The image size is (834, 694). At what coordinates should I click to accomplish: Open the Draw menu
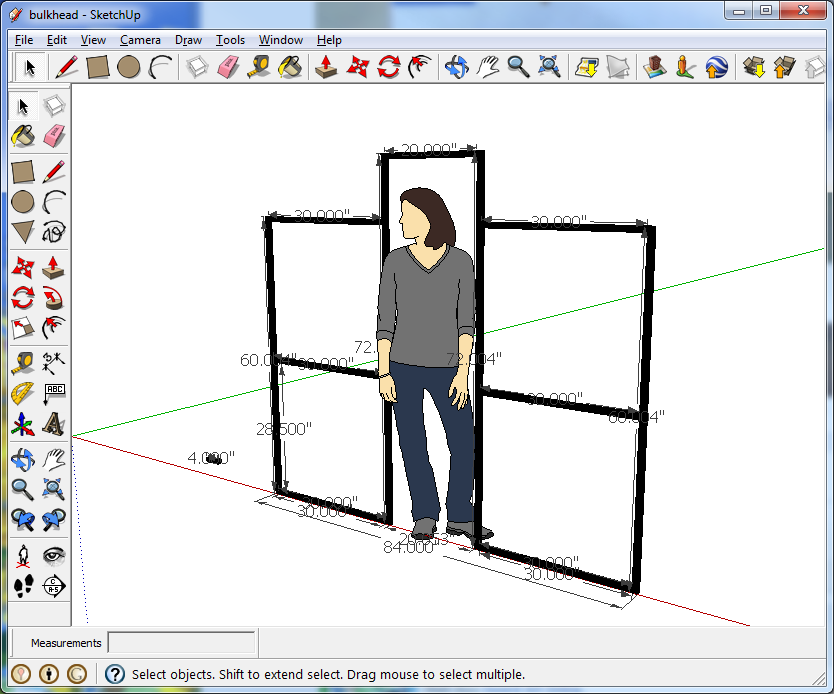pos(188,40)
